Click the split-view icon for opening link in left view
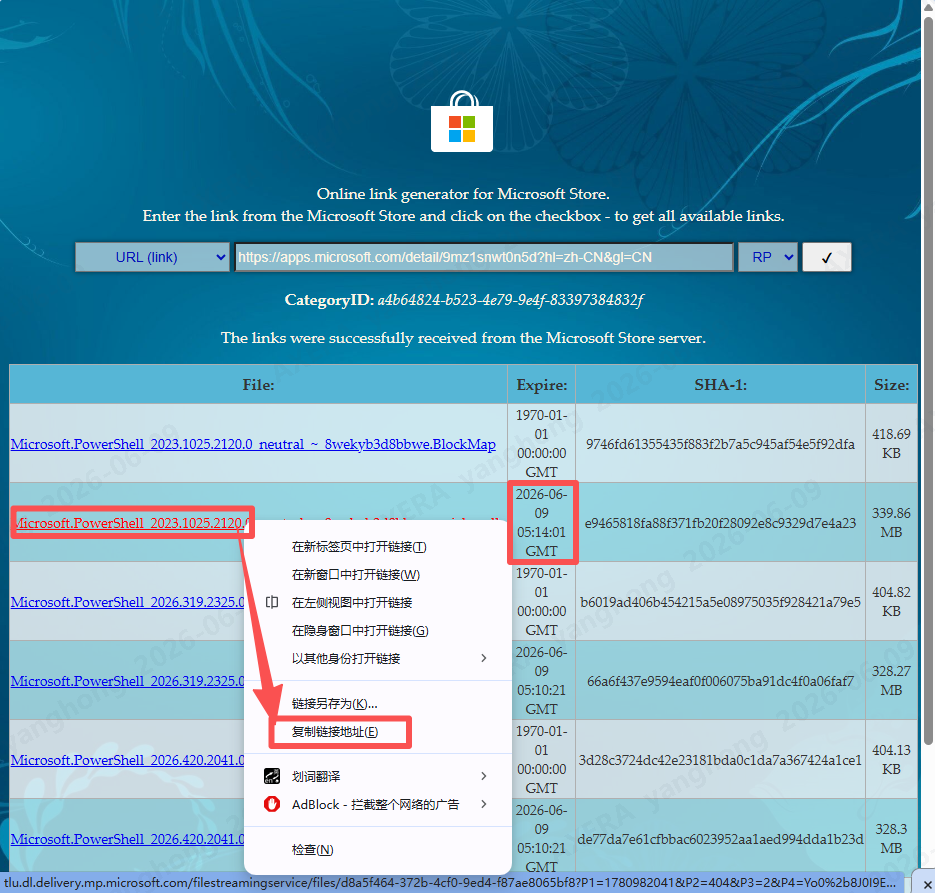Image resolution: width=935 pixels, height=893 pixels. (x=272, y=602)
